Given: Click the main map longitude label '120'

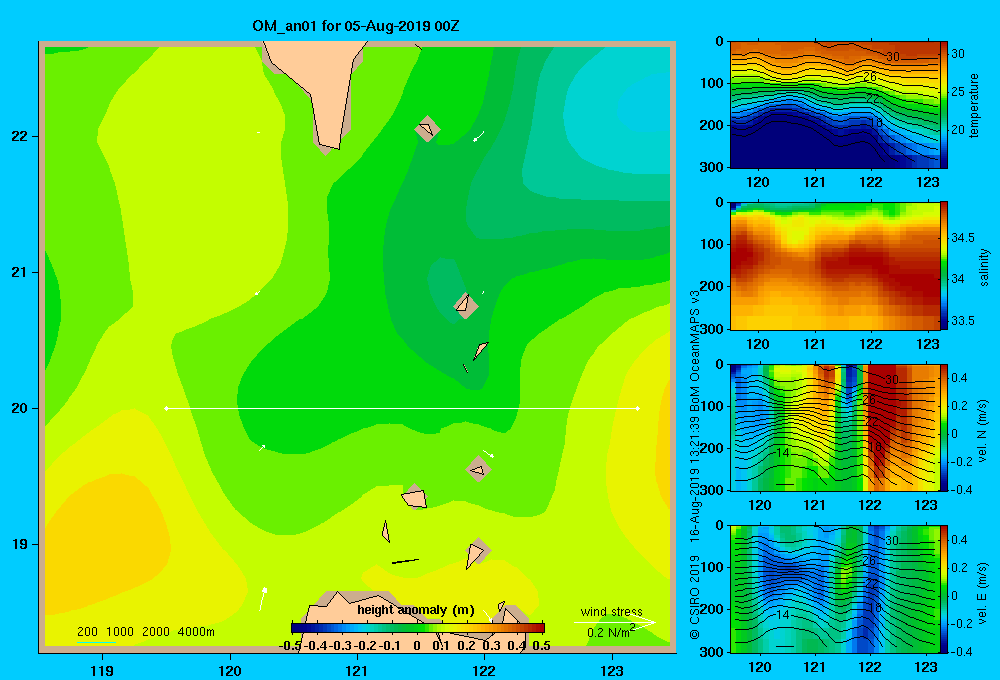Looking at the screenshot, I should click(230, 670).
